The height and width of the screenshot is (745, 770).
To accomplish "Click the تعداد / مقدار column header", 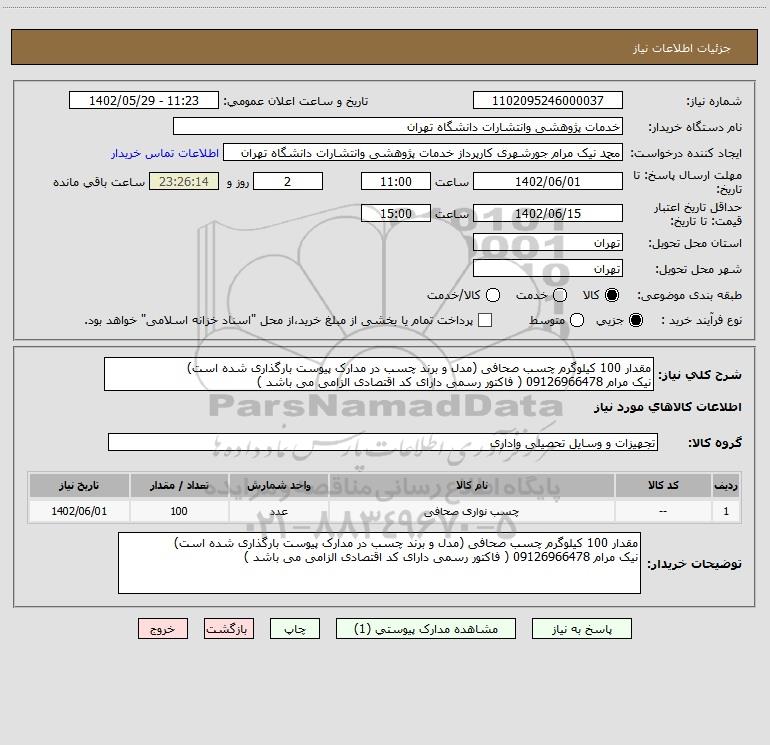I will 179,486.
